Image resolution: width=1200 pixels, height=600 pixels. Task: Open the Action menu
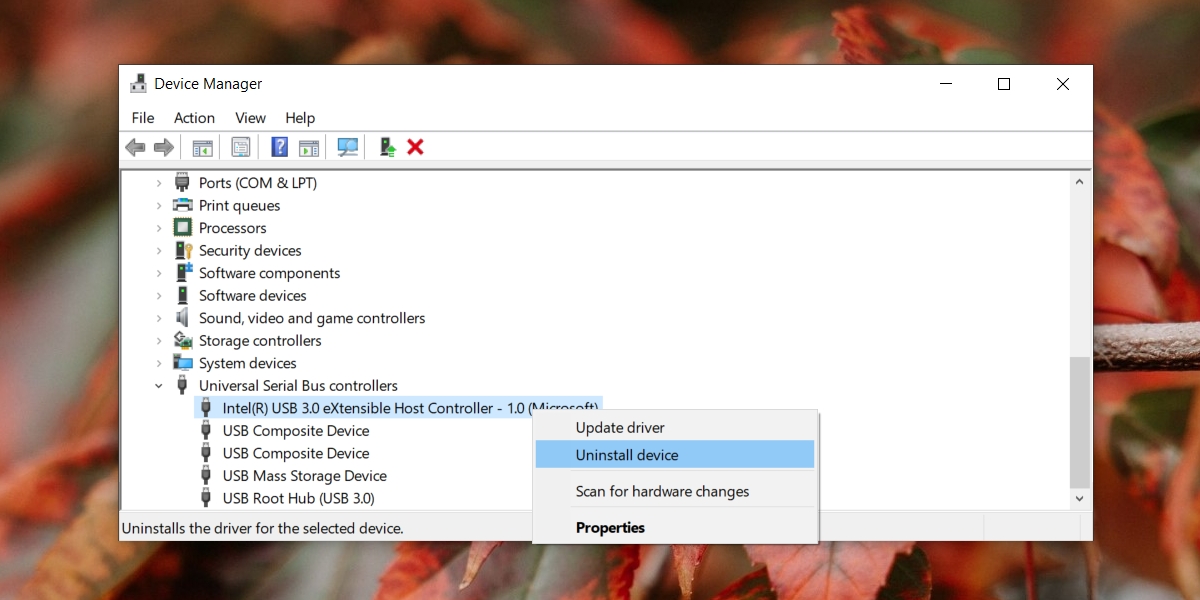[x=194, y=118]
